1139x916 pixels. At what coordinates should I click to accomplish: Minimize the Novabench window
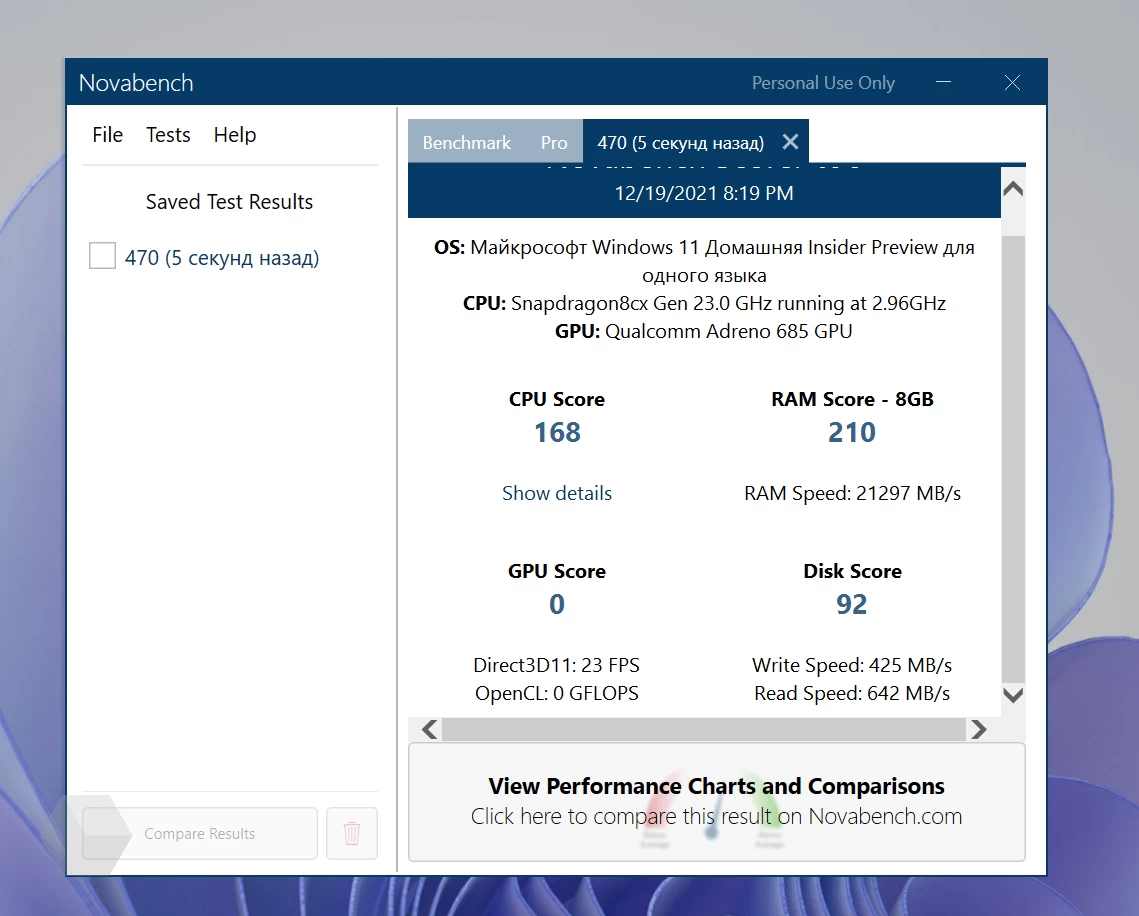[x=945, y=83]
